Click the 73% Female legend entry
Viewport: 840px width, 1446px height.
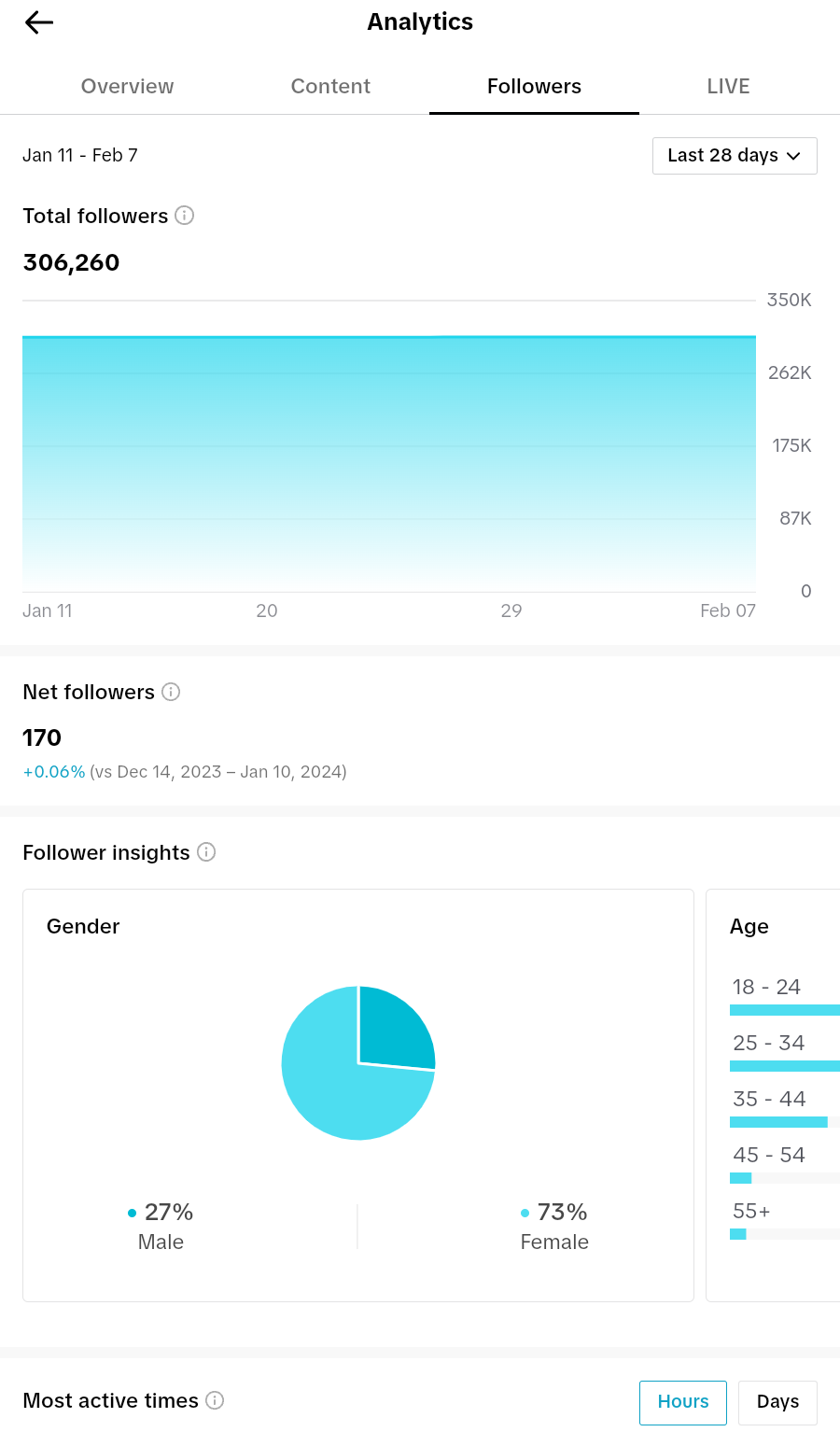click(x=554, y=1227)
